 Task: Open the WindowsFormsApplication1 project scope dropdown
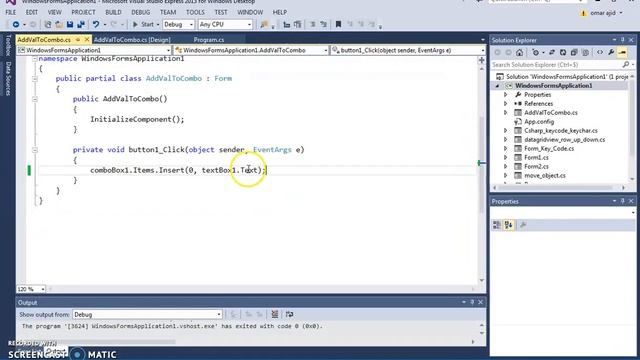coord(94,50)
